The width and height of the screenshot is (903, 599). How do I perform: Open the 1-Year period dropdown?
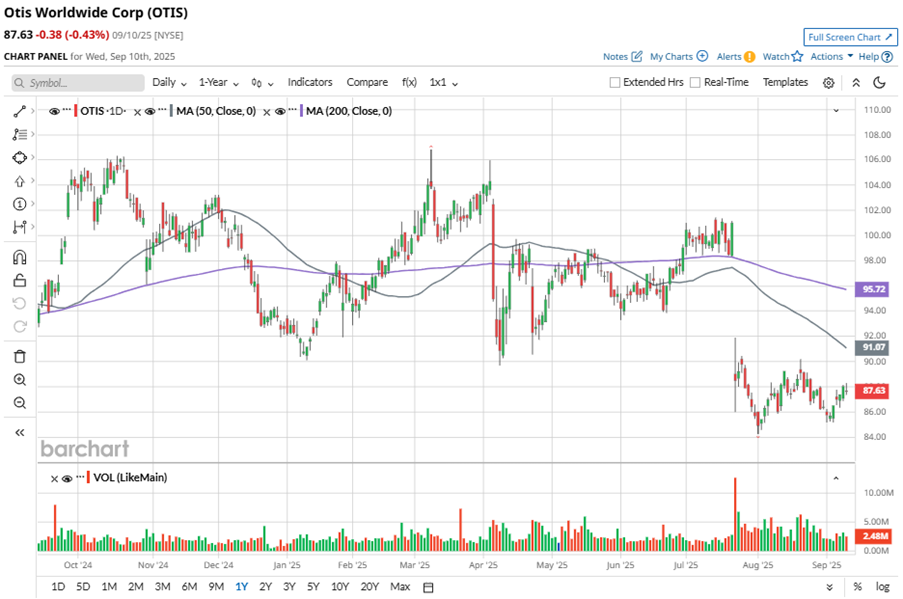click(x=219, y=82)
